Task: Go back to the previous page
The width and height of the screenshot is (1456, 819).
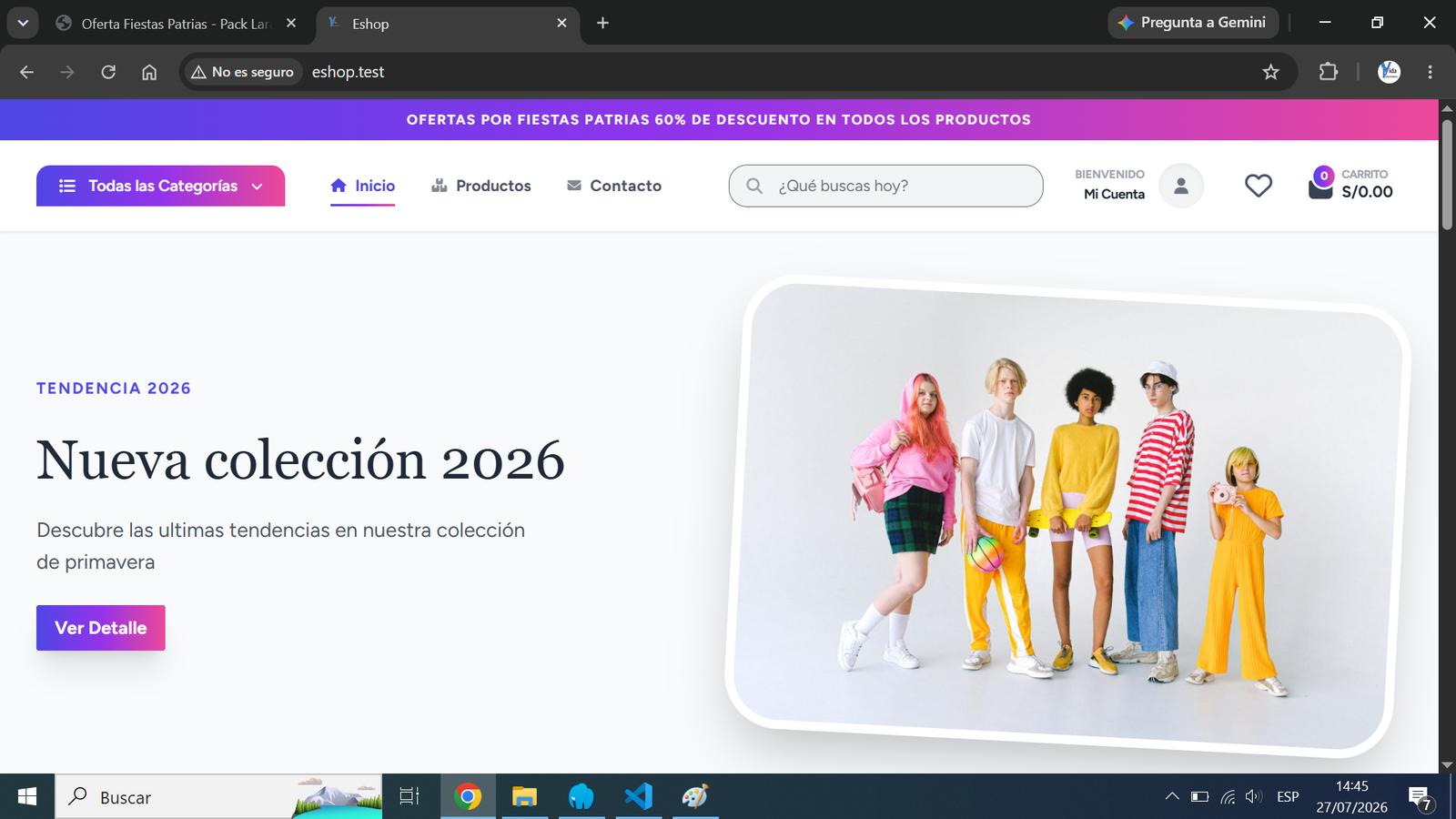Action: click(26, 72)
